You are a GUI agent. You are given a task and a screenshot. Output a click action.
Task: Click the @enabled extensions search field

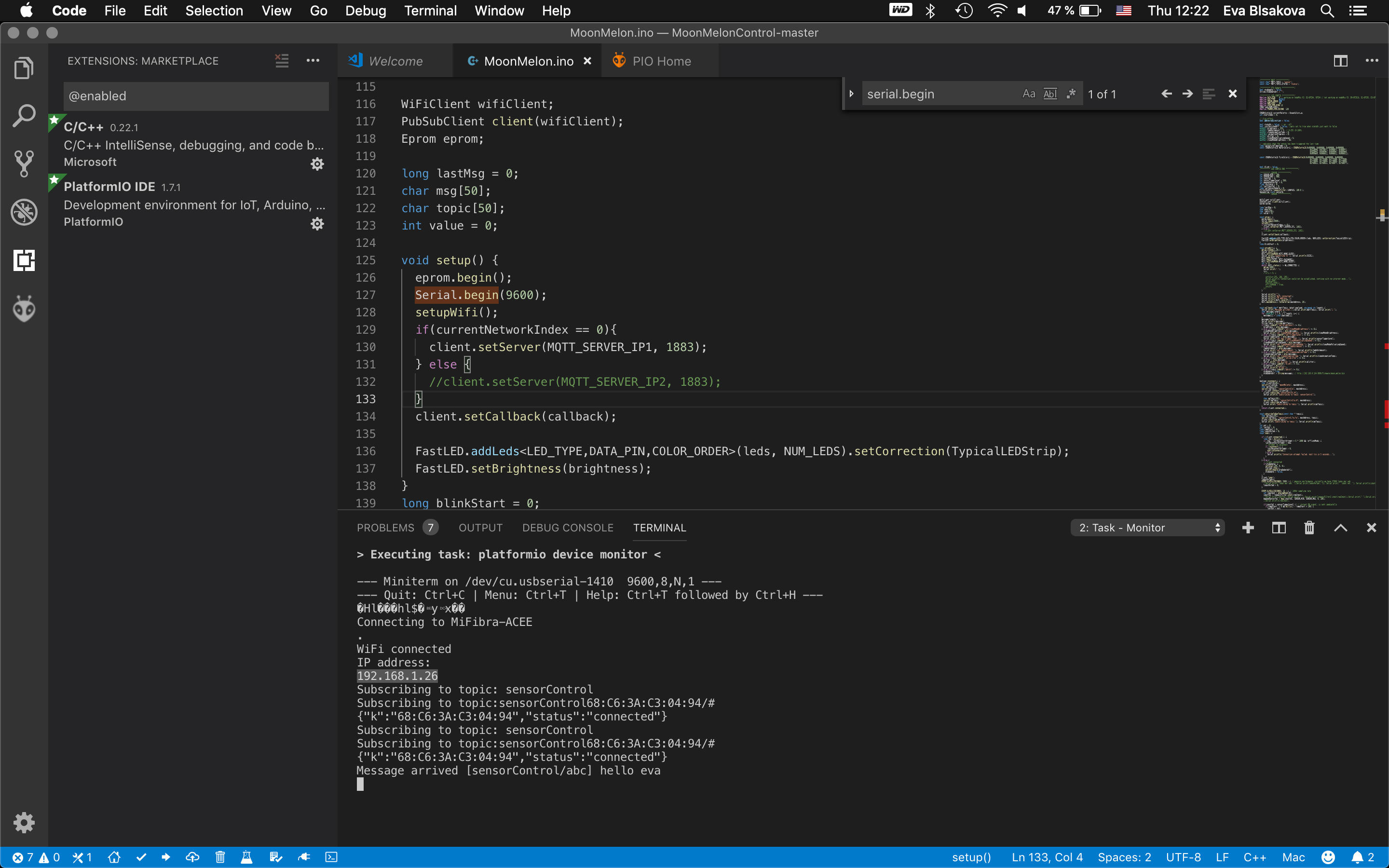pyautogui.click(x=195, y=96)
